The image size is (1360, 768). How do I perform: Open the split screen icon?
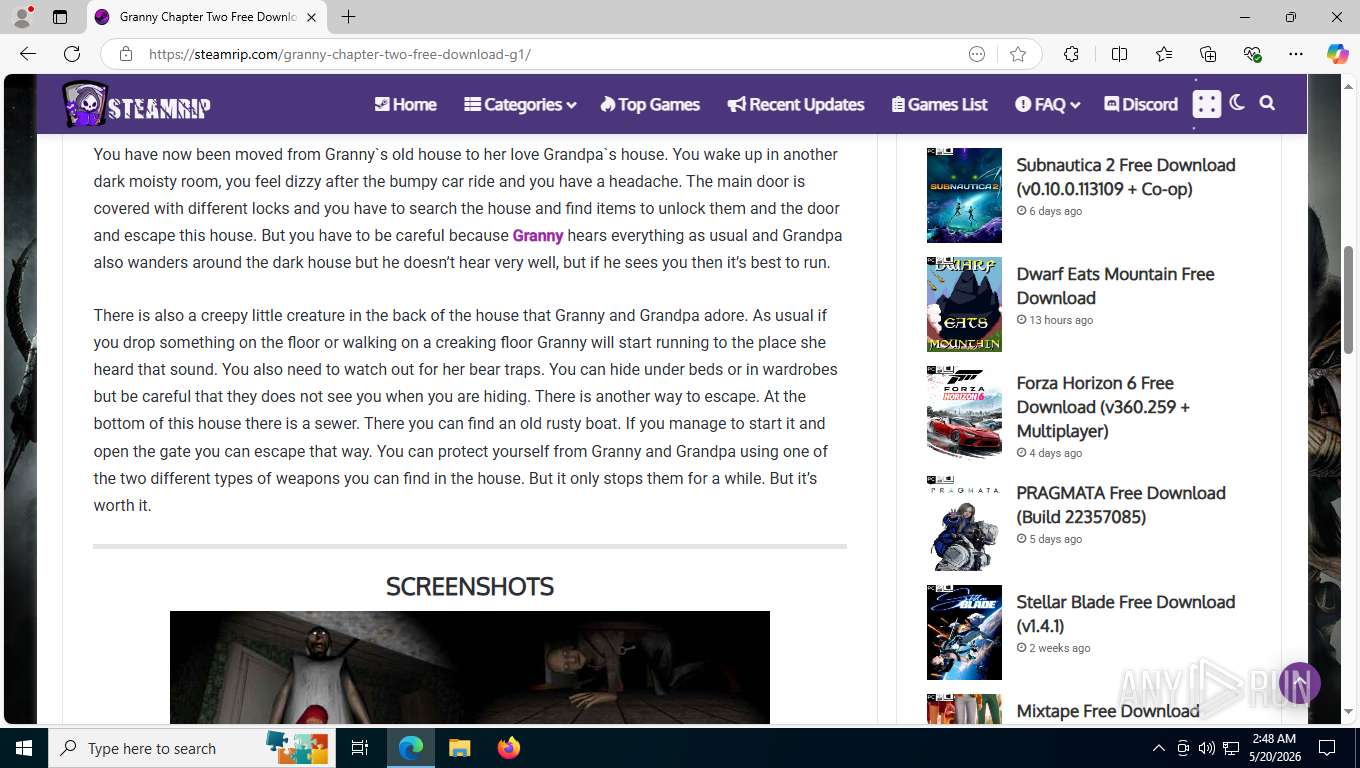click(x=1119, y=54)
